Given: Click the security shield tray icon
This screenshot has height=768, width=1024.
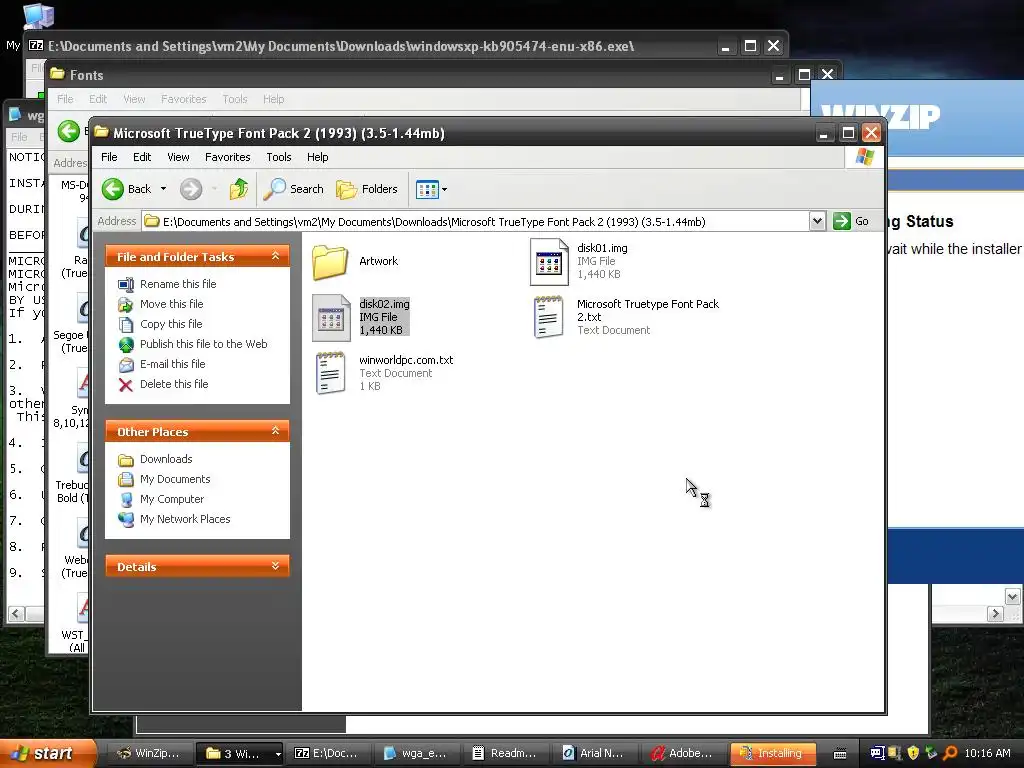Looking at the screenshot, I should 913,753.
